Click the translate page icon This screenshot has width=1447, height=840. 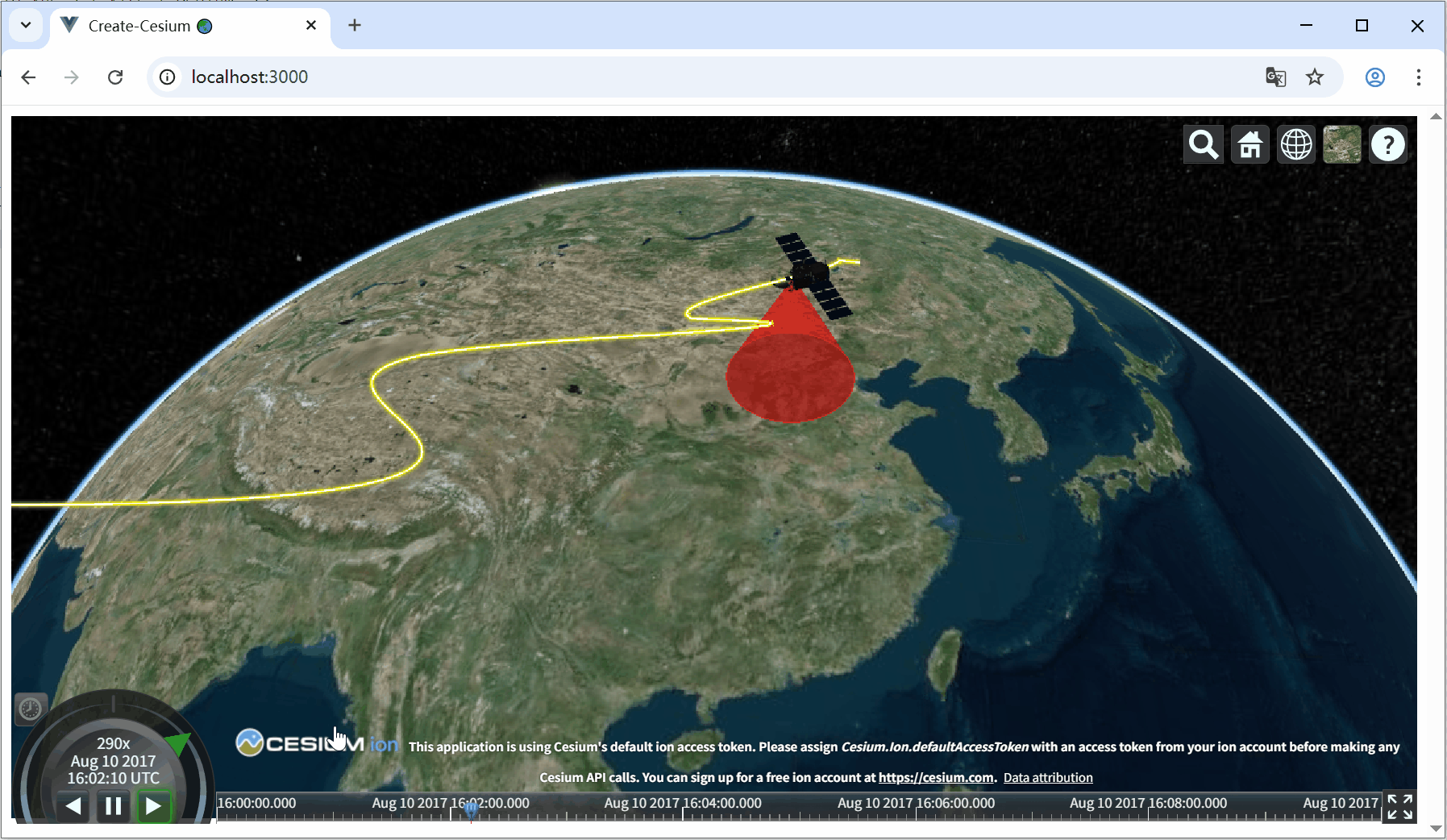pos(1275,77)
